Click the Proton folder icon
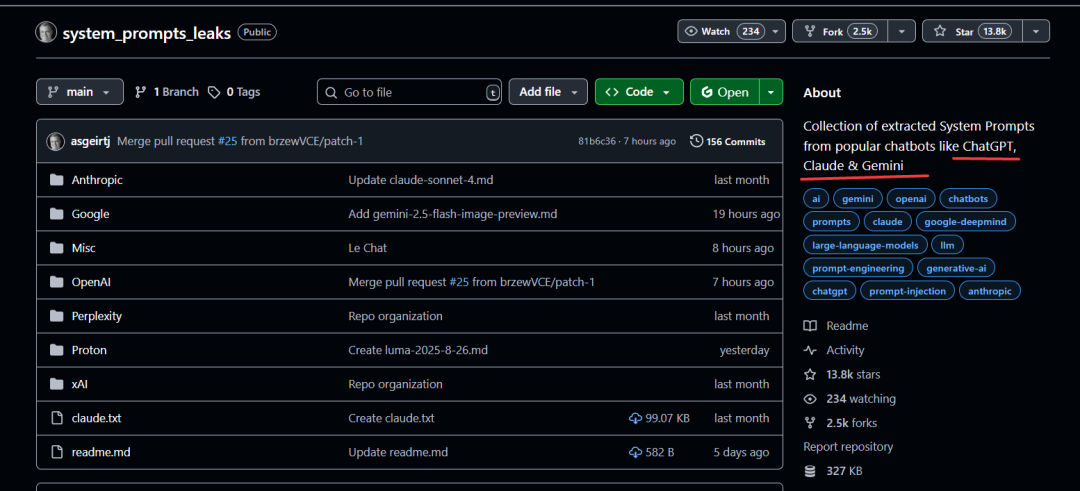 [56, 350]
